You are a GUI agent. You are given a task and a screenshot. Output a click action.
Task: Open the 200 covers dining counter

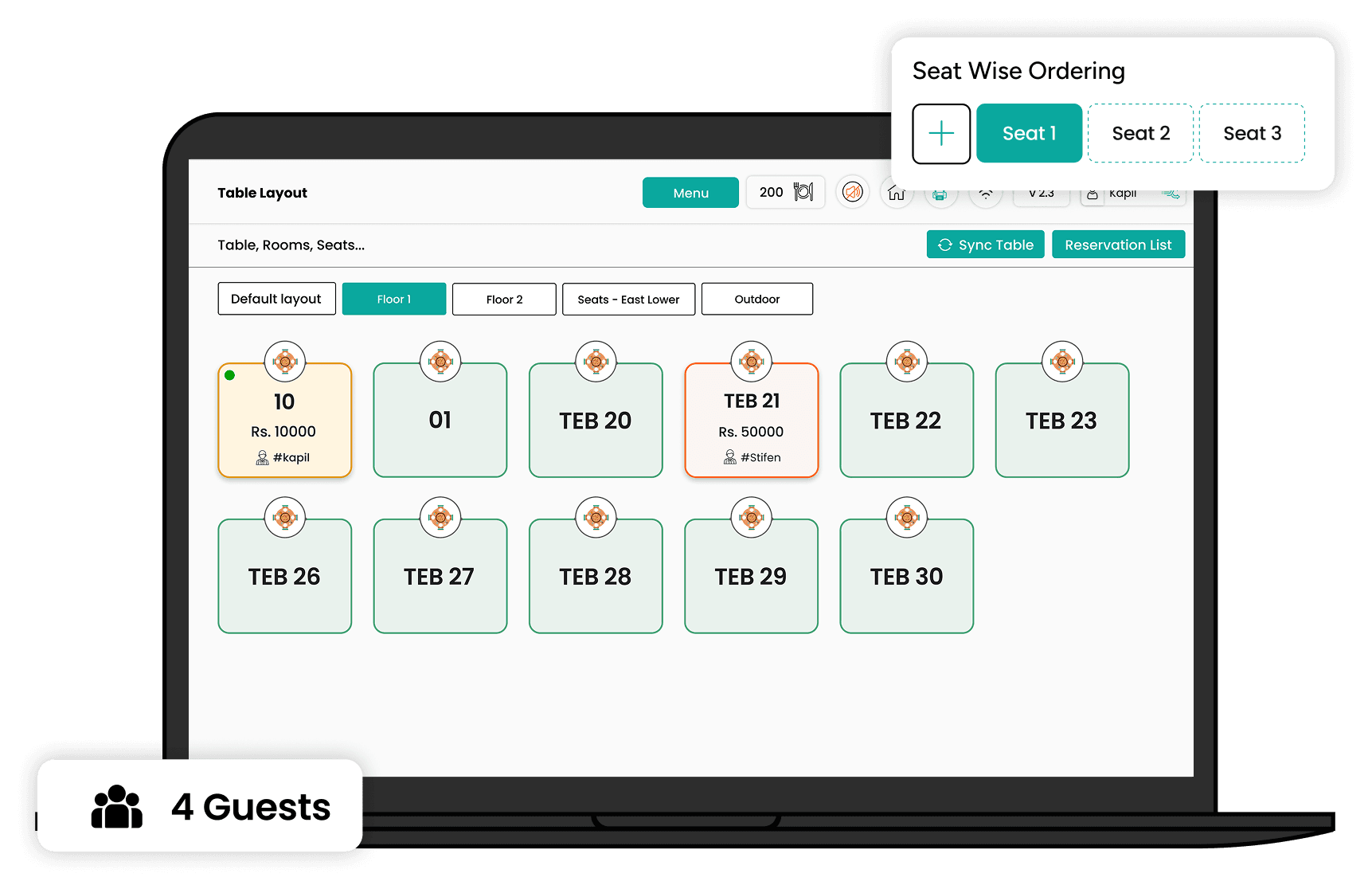(785, 192)
